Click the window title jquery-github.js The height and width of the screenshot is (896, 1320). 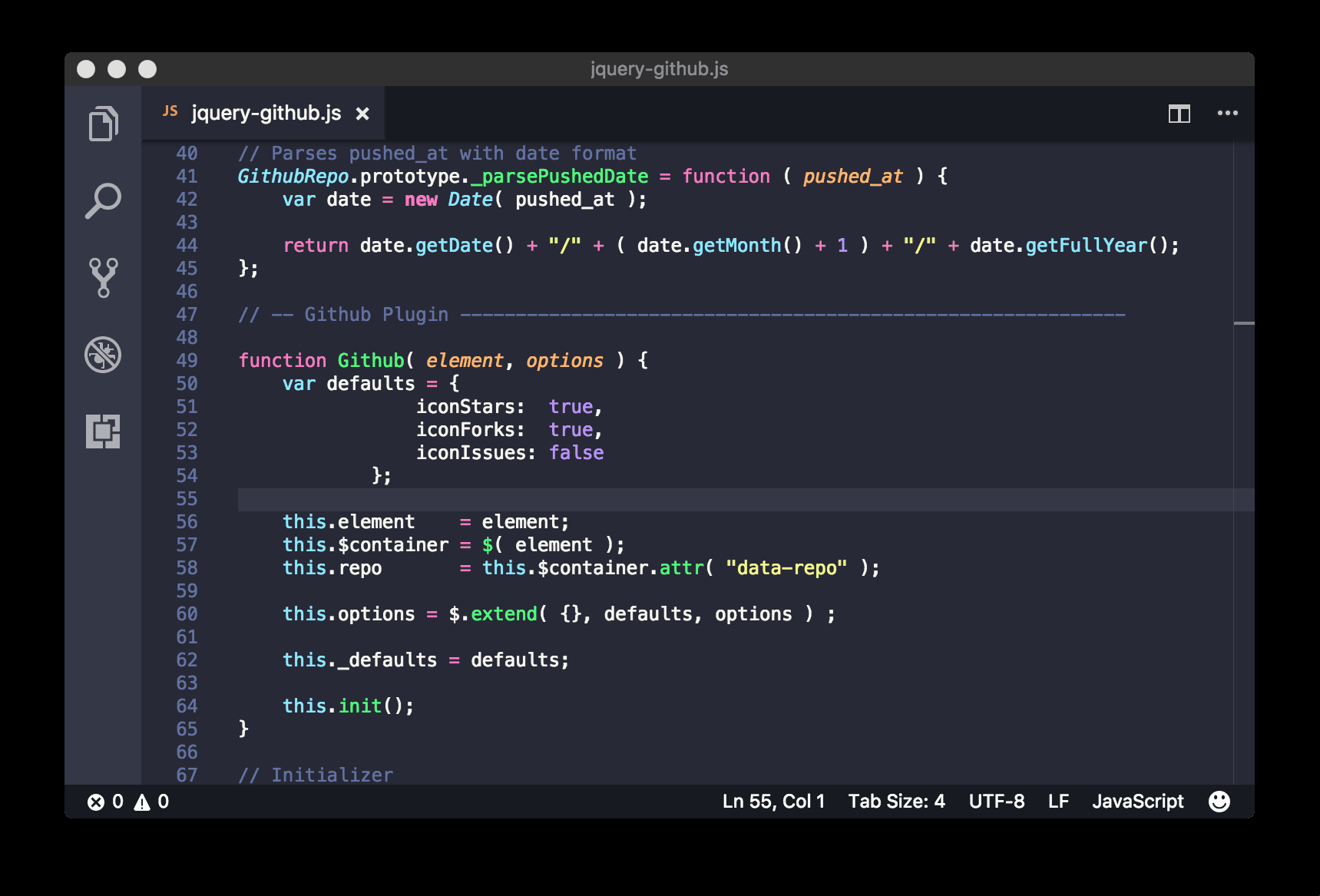[x=660, y=69]
